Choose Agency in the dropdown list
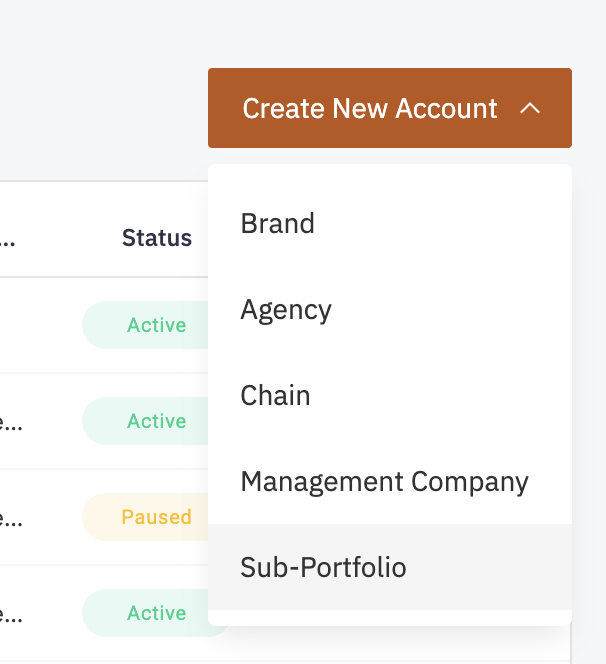 (x=286, y=310)
